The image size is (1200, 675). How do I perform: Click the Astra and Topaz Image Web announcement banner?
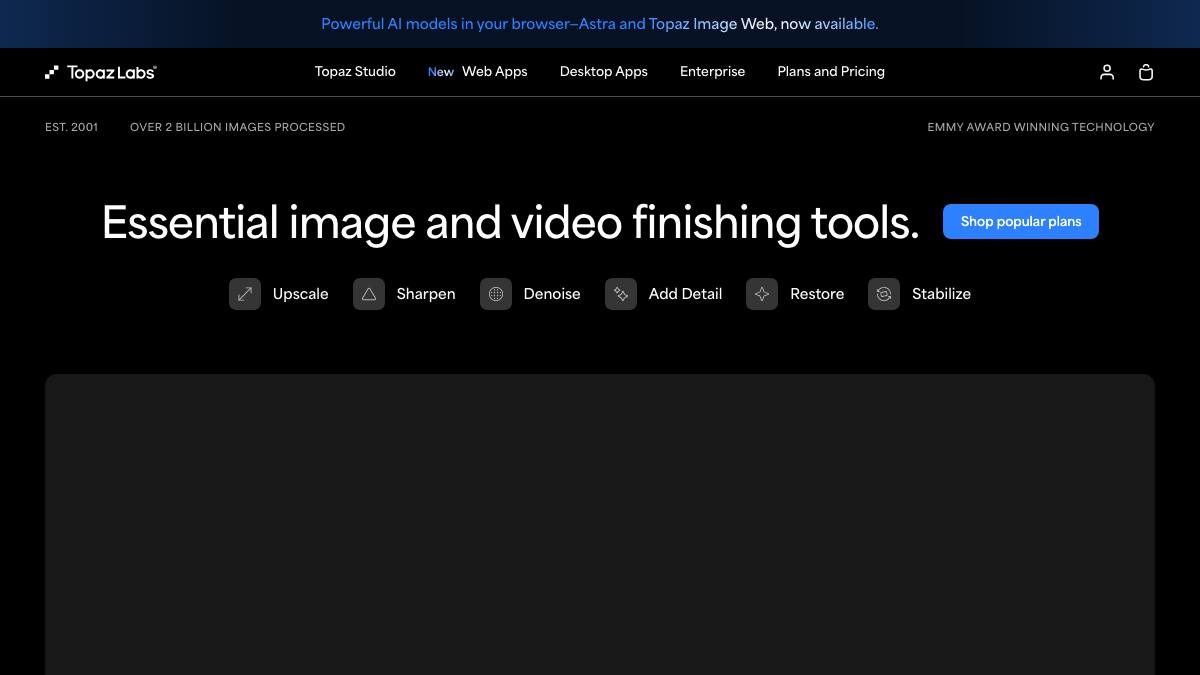(600, 24)
